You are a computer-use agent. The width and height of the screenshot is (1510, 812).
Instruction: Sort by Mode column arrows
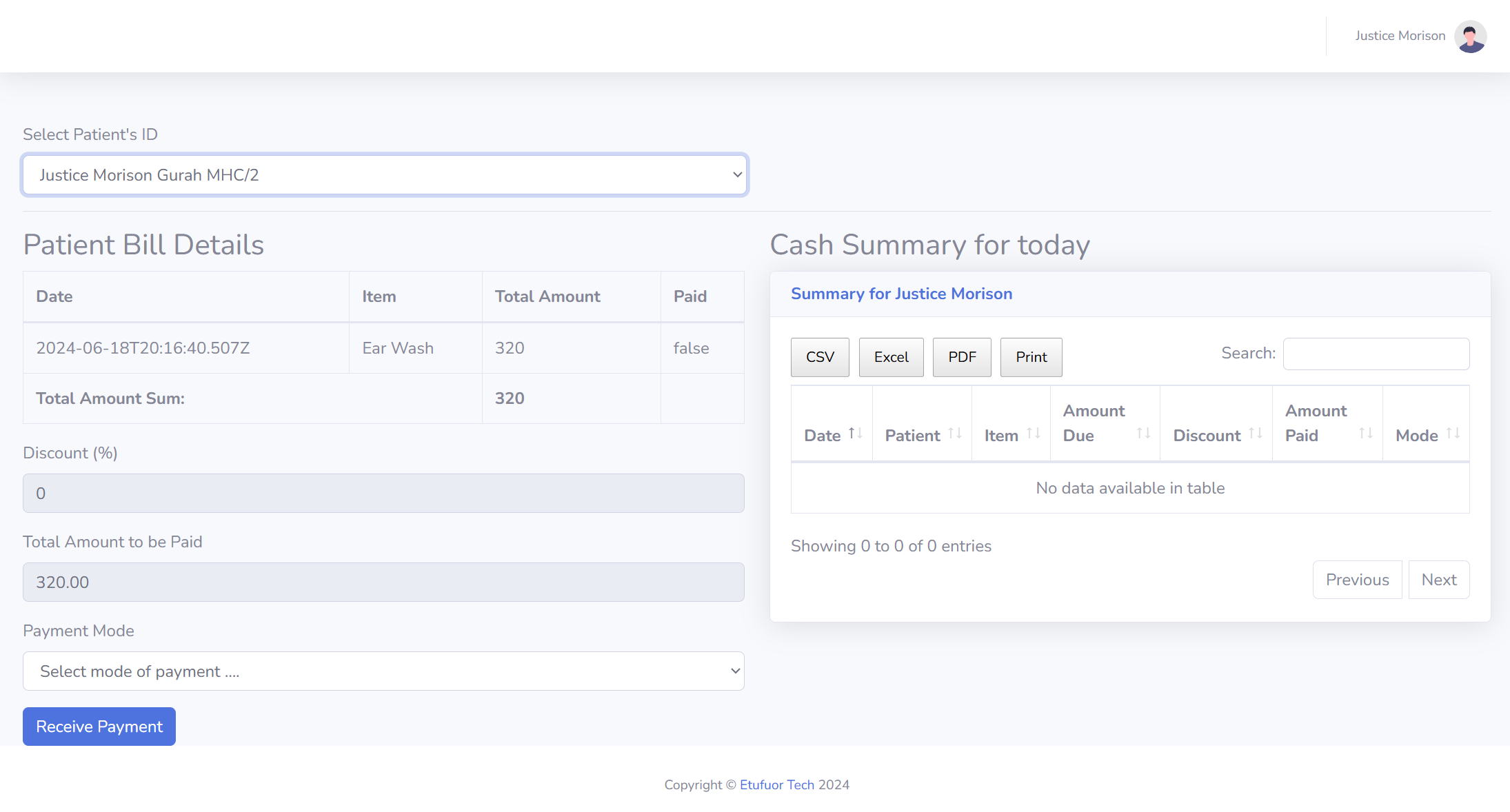(1453, 434)
